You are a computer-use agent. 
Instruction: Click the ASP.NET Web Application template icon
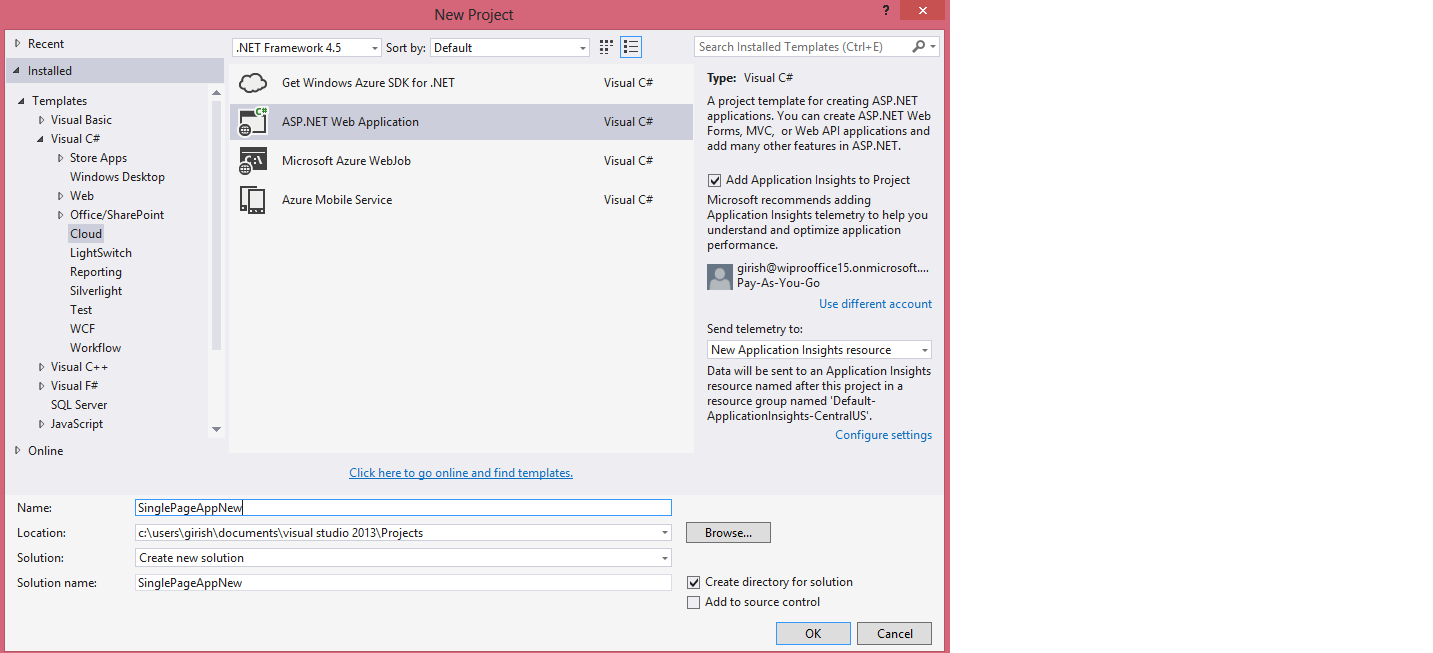[x=253, y=122]
